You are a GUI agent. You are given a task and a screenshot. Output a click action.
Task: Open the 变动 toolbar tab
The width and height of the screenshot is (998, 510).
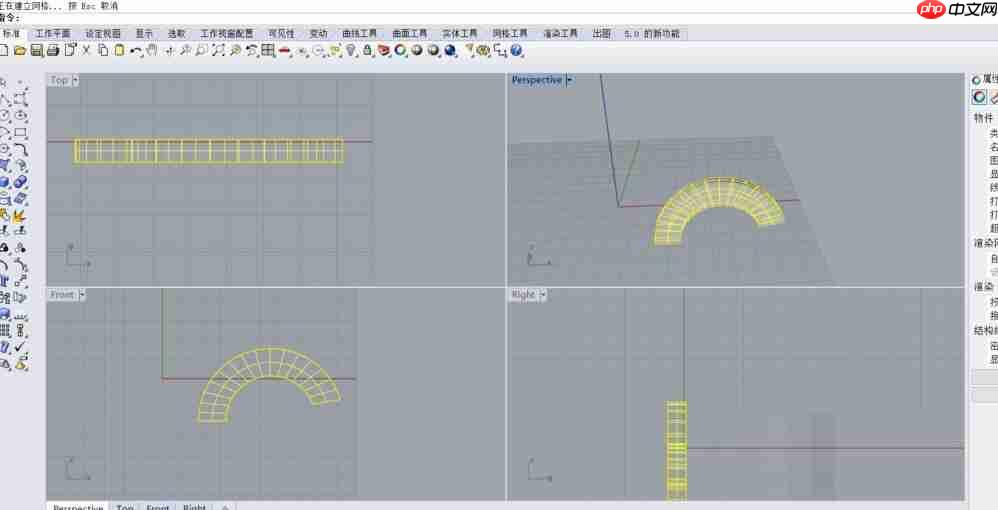tap(318, 34)
